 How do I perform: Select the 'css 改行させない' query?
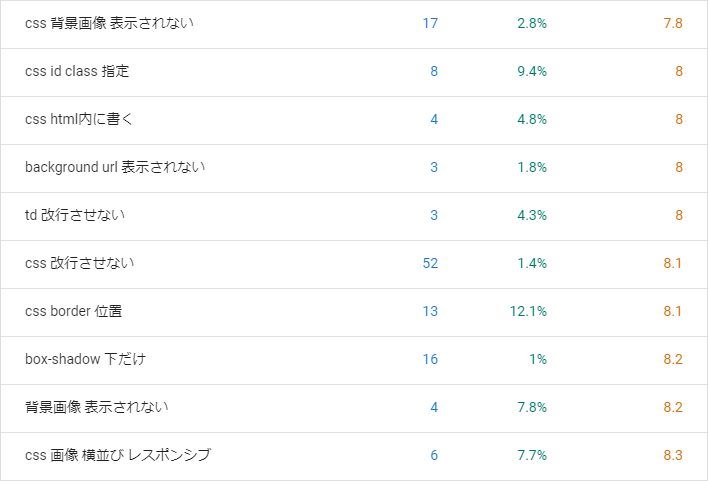coord(80,263)
